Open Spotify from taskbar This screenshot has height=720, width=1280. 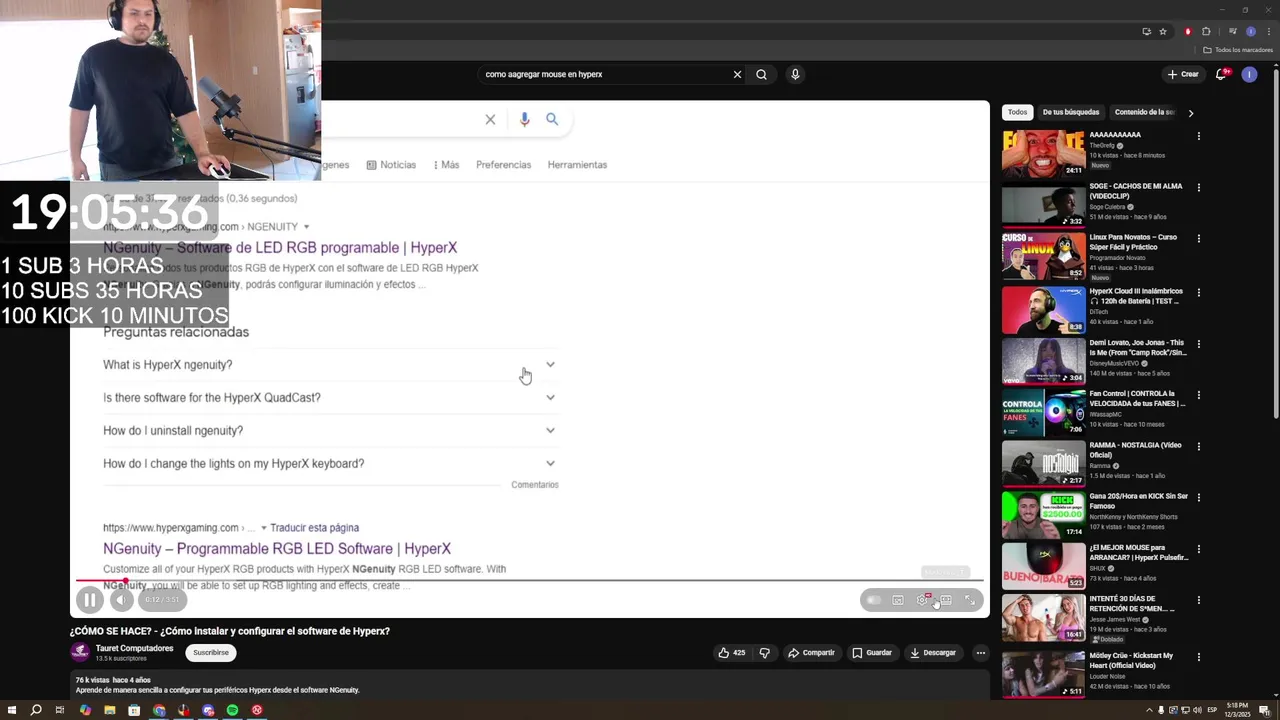232,710
